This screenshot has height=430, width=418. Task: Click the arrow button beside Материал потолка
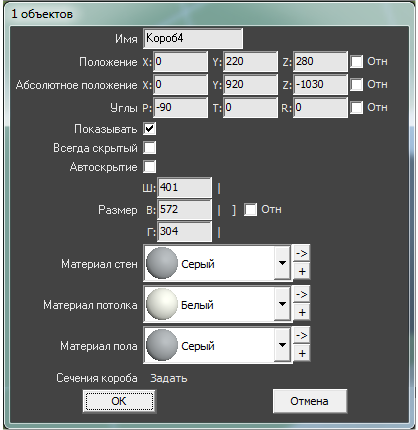tap(301, 295)
